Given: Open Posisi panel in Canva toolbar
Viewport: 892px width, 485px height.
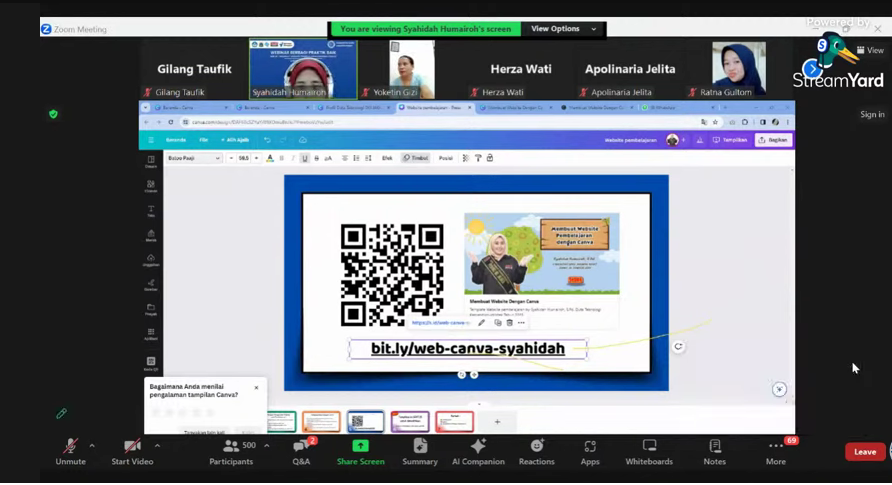Looking at the screenshot, I should (x=445, y=158).
